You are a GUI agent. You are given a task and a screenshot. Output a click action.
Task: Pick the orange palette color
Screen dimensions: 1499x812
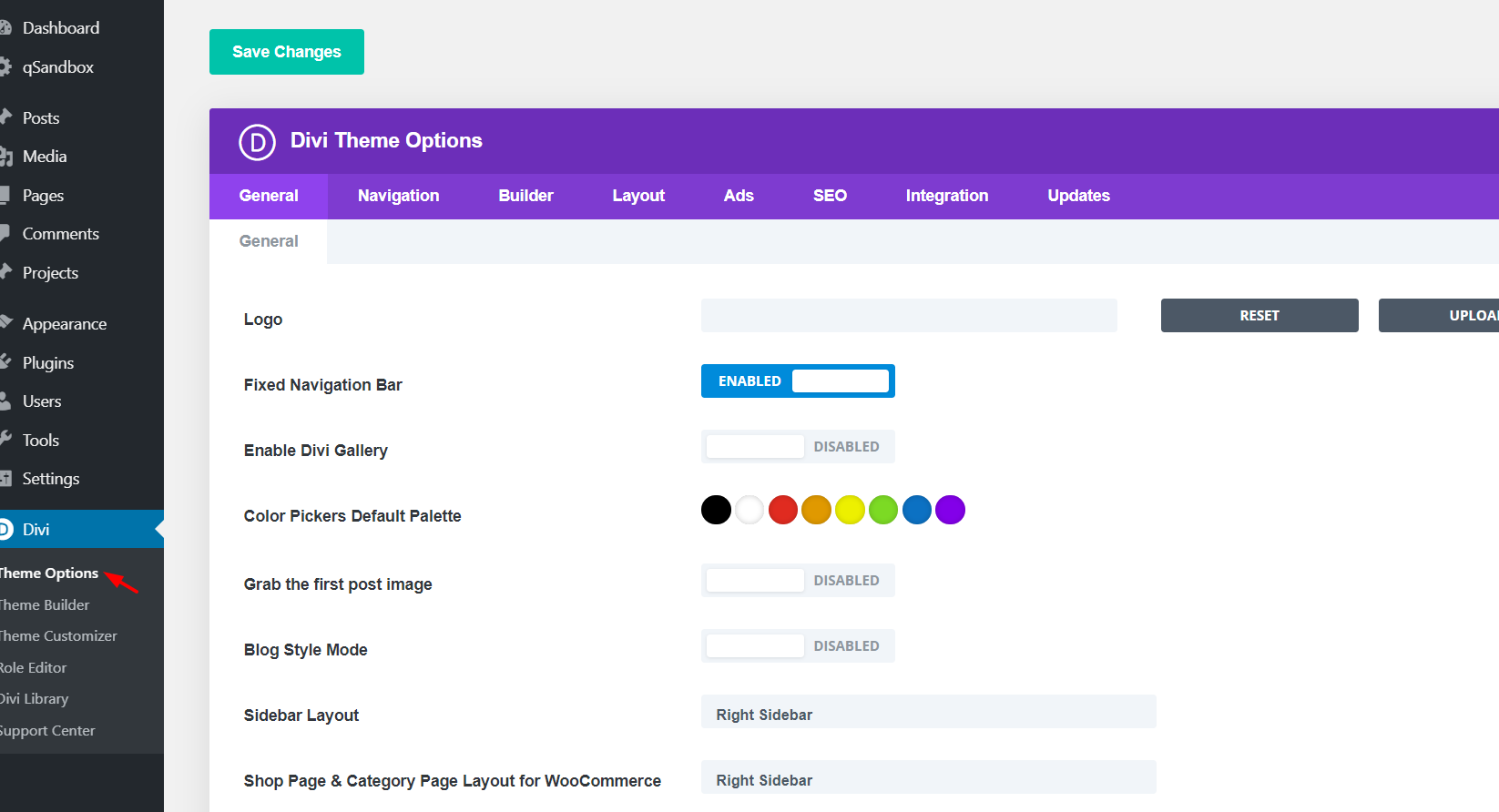816,510
